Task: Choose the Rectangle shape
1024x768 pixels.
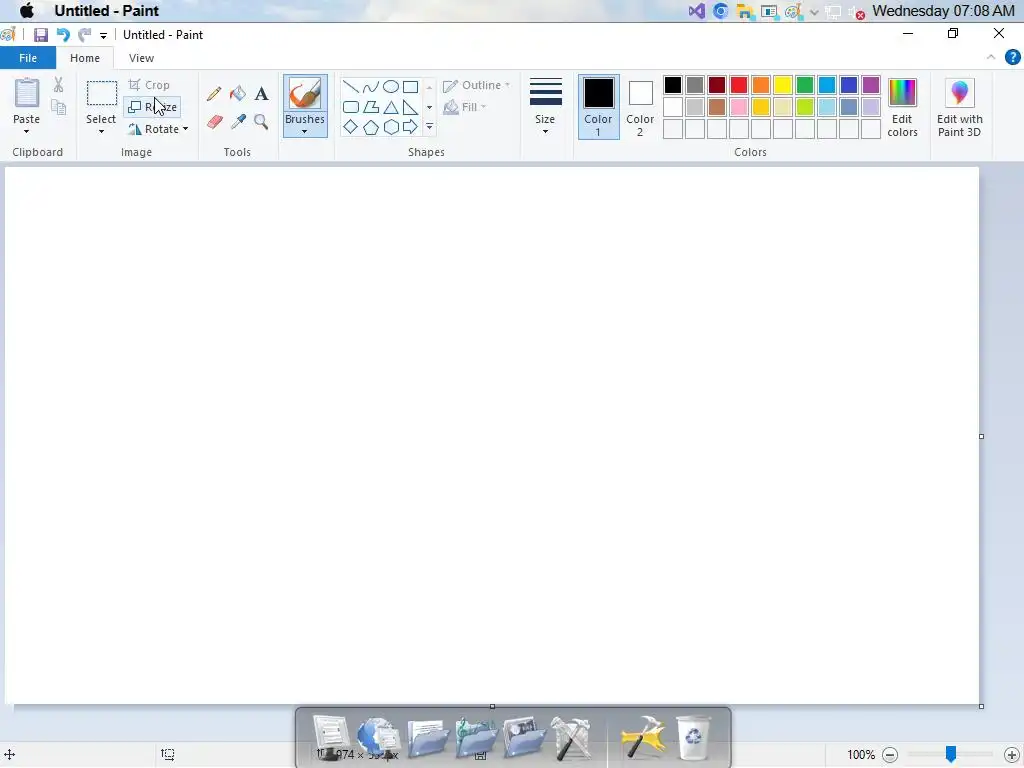Action: pyautogui.click(x=410, y=87)
